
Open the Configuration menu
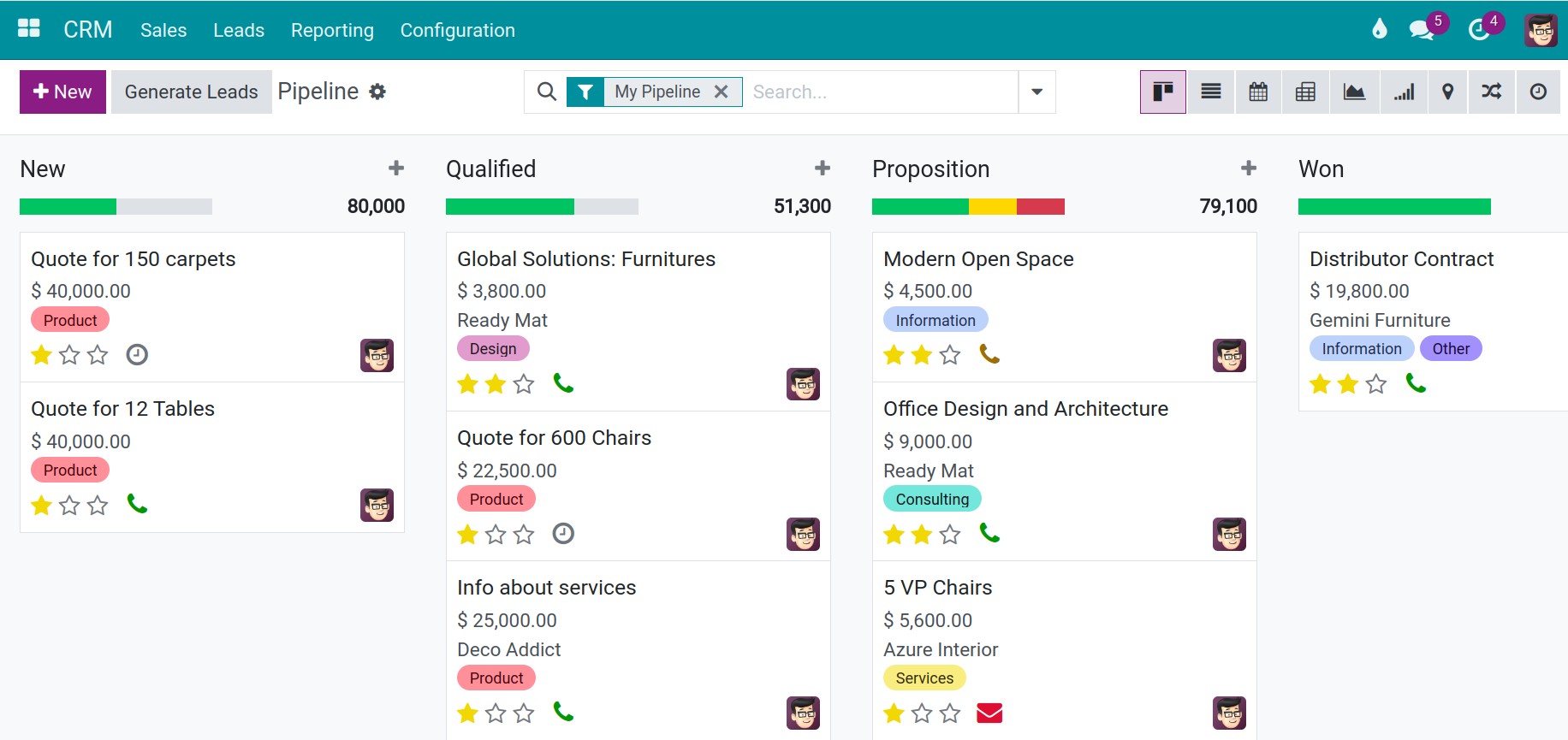coord(458,30)
